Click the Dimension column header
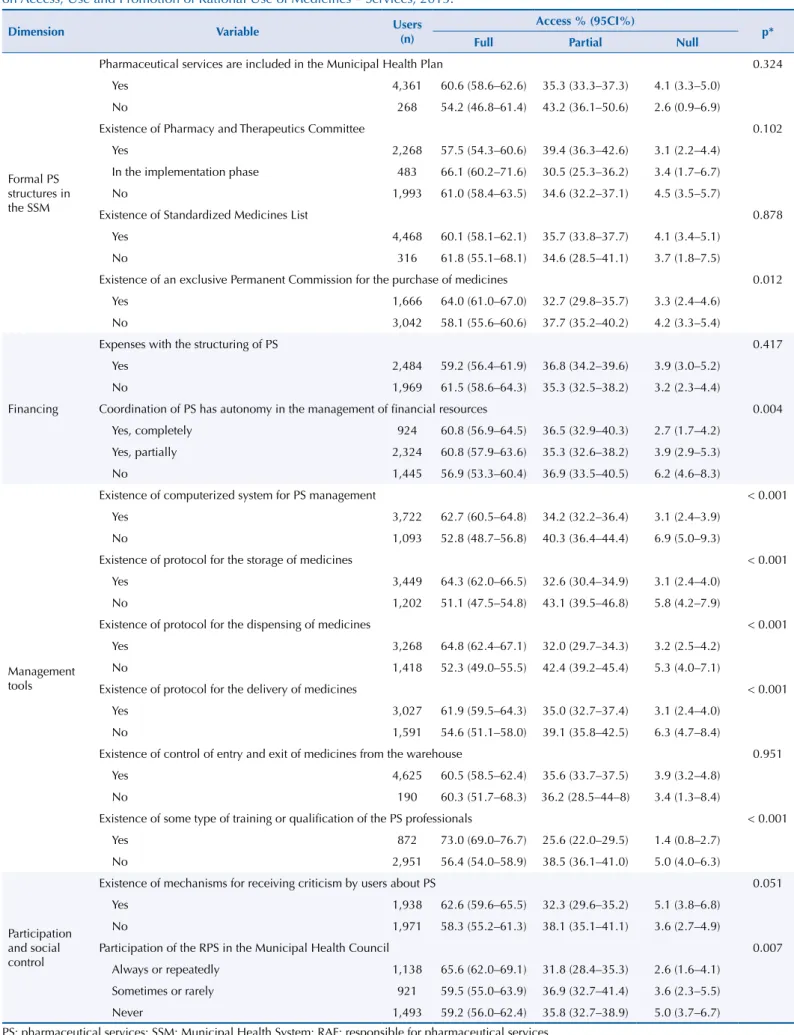The image size is (794, 1035). click(36, 32)
